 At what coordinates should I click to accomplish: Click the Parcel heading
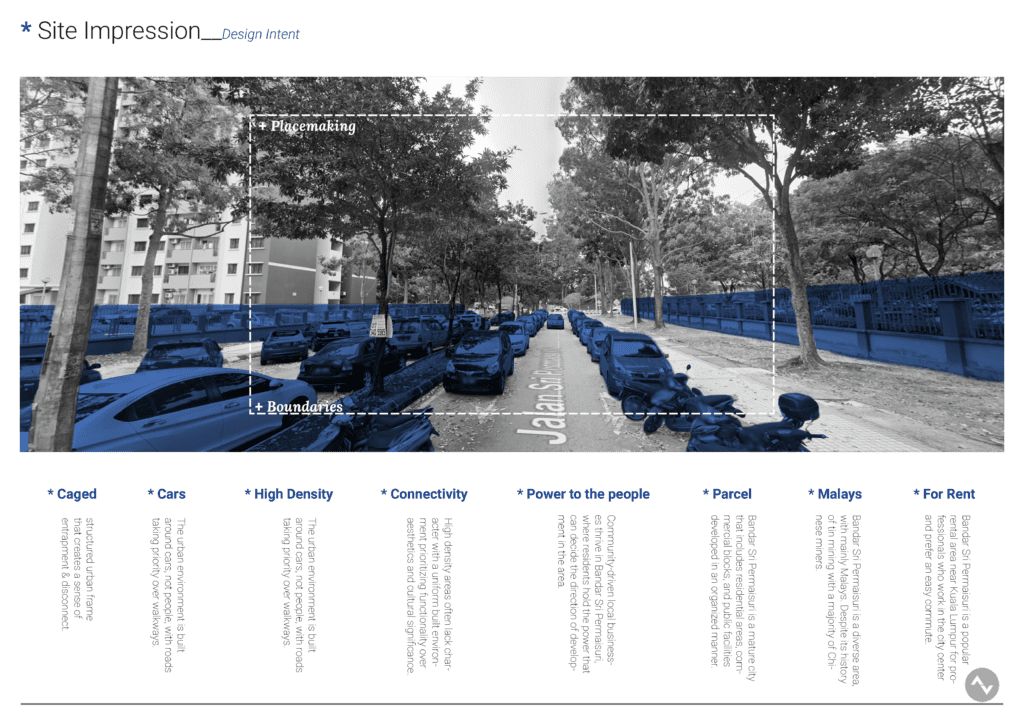[x=727, y=494]
